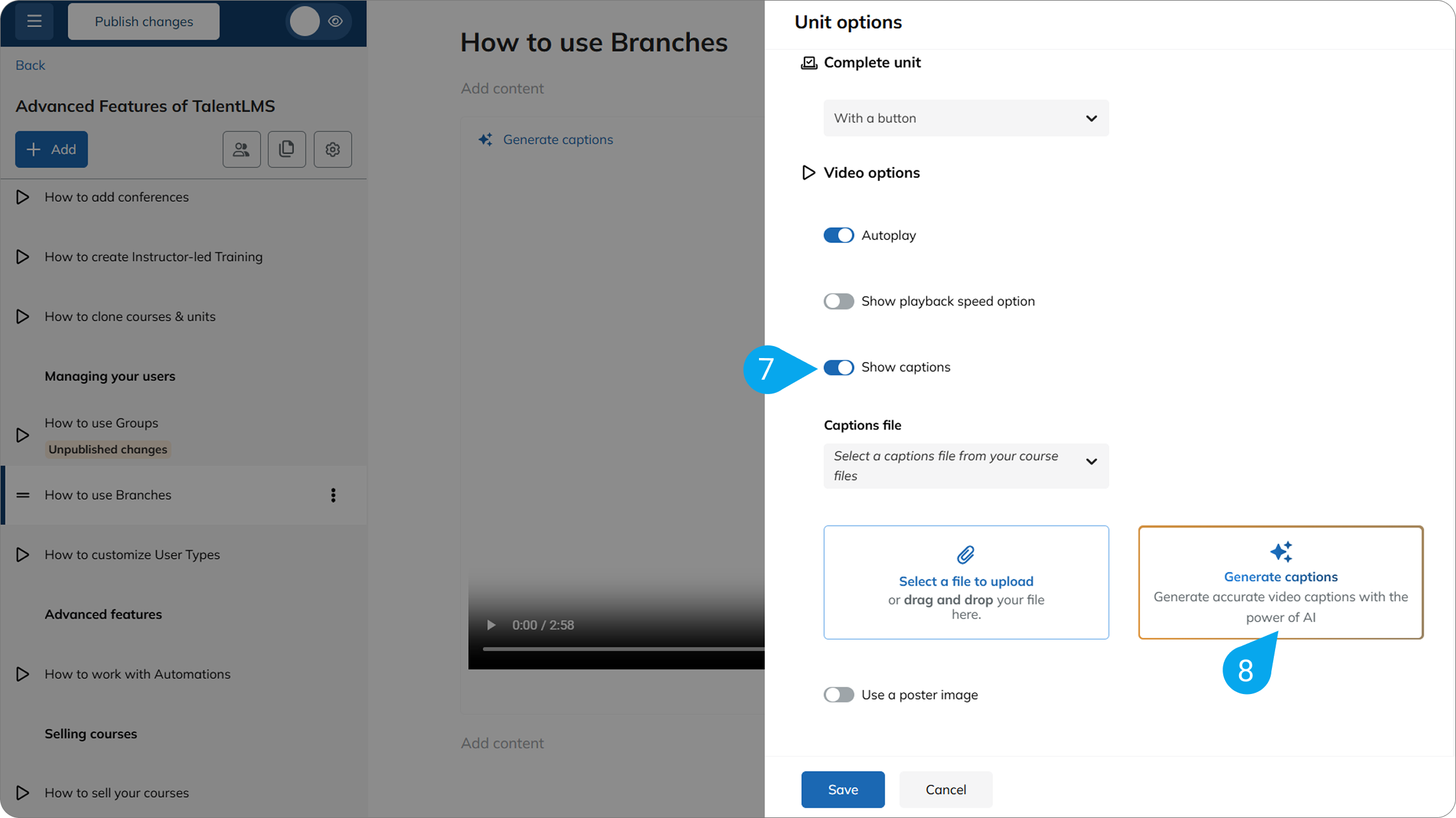Click the Generate captions AI card
Screen dimensions: 1456x818
1281,582
